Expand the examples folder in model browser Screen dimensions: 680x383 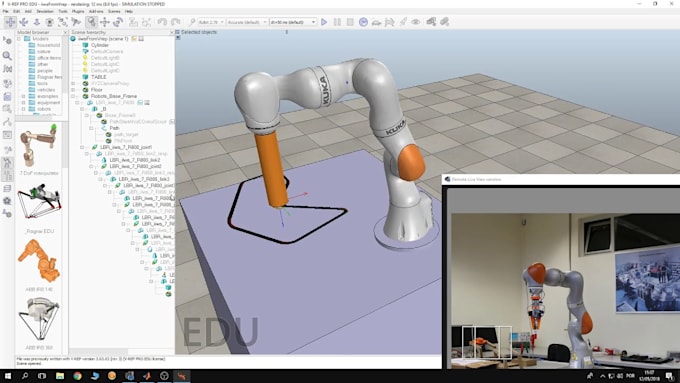[23, 96]
